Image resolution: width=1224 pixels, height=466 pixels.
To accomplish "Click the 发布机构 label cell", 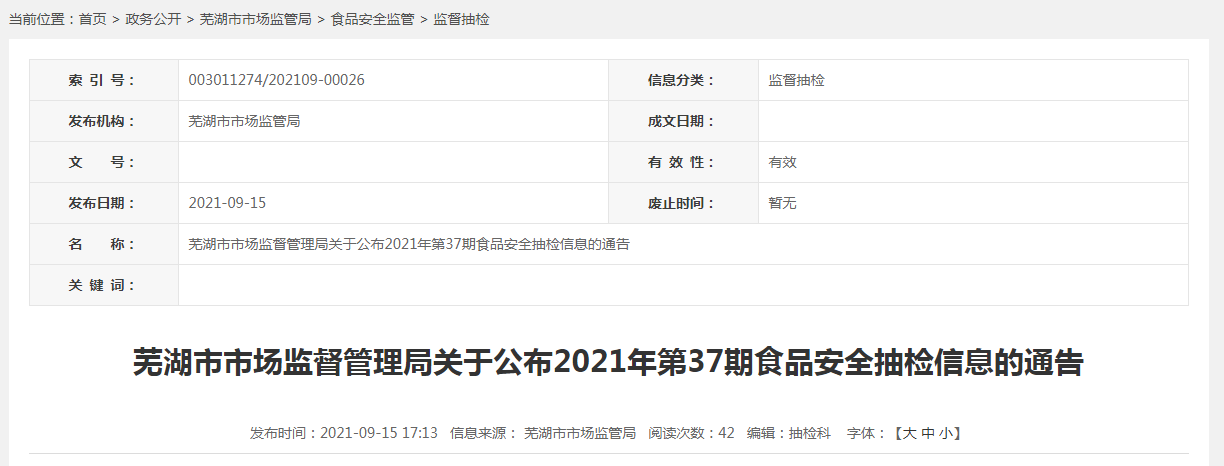I will [104, 121].
